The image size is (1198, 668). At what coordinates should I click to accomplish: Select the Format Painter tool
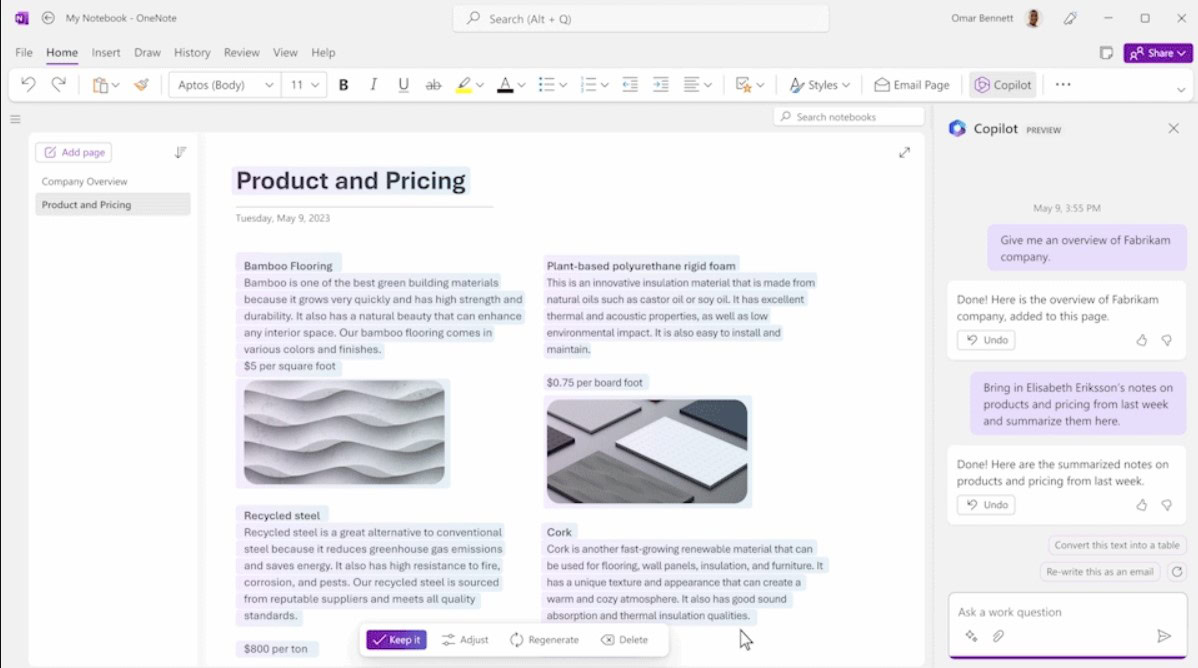pyautogui.click(x=141, y=85)
